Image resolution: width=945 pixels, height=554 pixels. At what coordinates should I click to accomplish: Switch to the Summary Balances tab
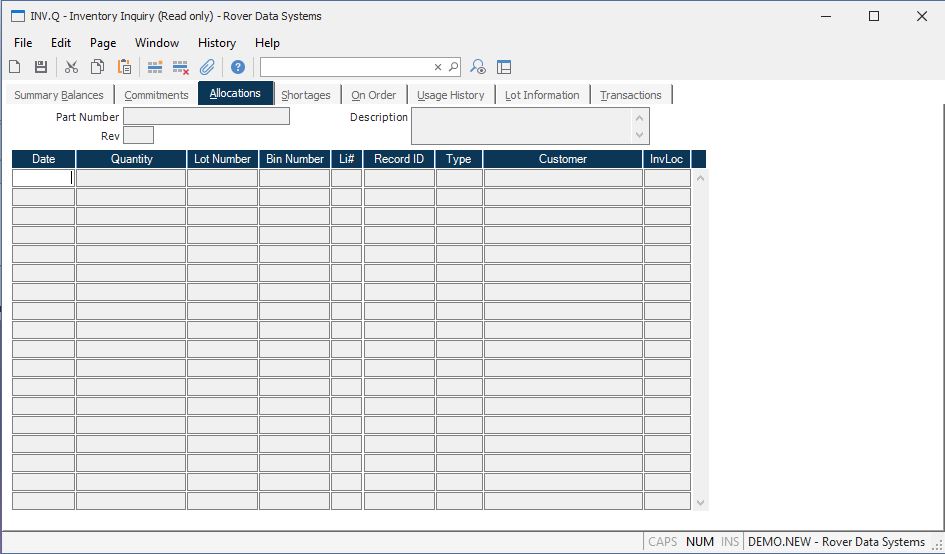(x=59, y=95)
